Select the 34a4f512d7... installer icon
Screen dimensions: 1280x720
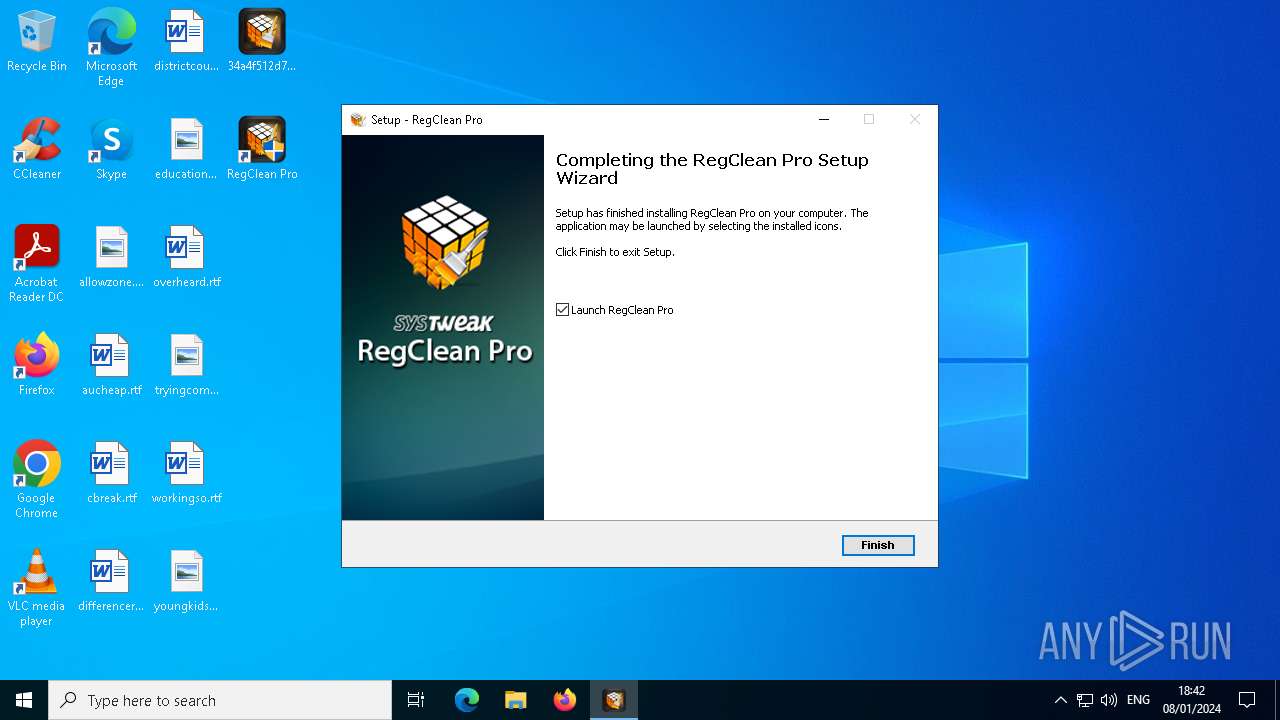pyautogui.click(x=262, y=42)
